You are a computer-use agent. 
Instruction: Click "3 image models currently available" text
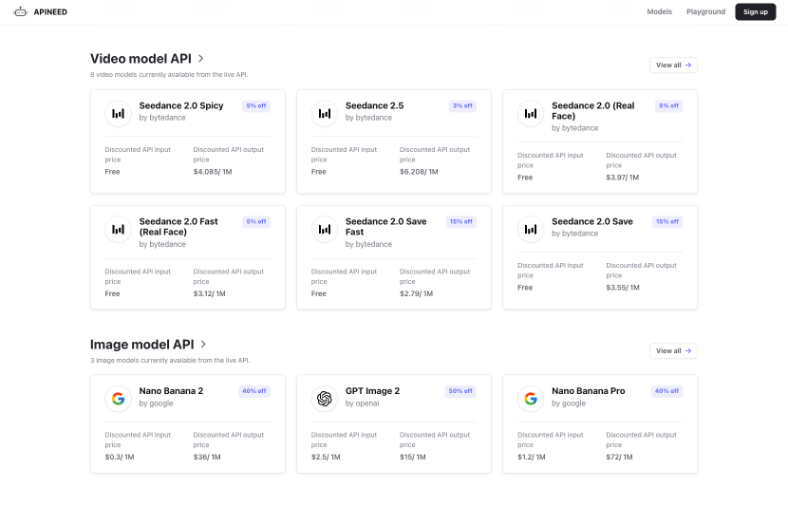click(170, 360)
